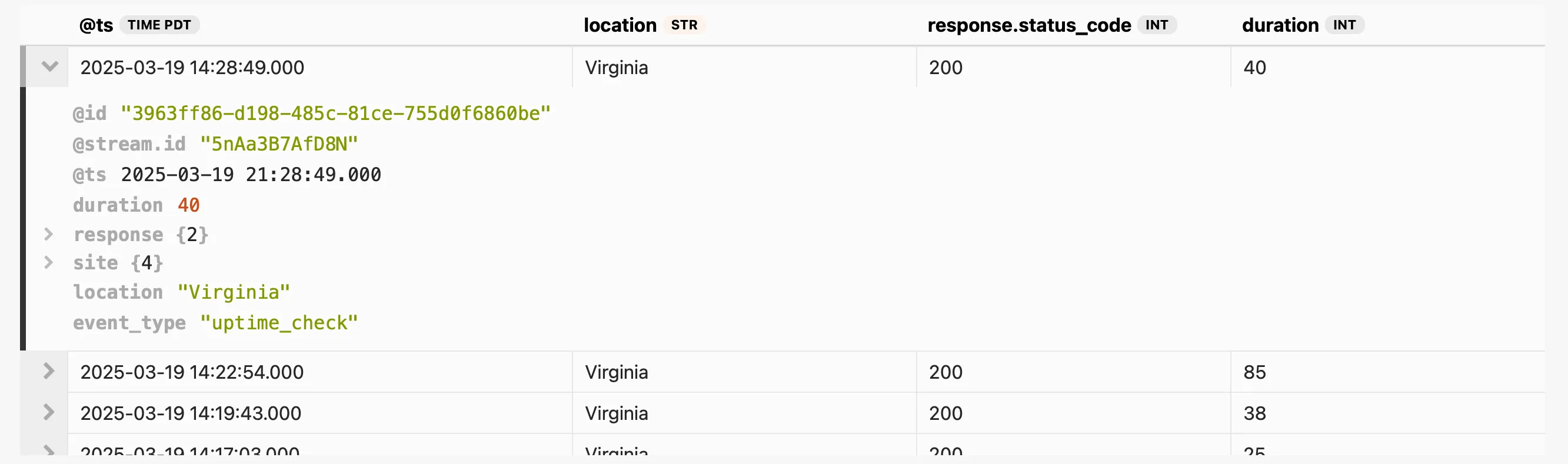Click the response.status_code column header

click(x=1028, y=25)
